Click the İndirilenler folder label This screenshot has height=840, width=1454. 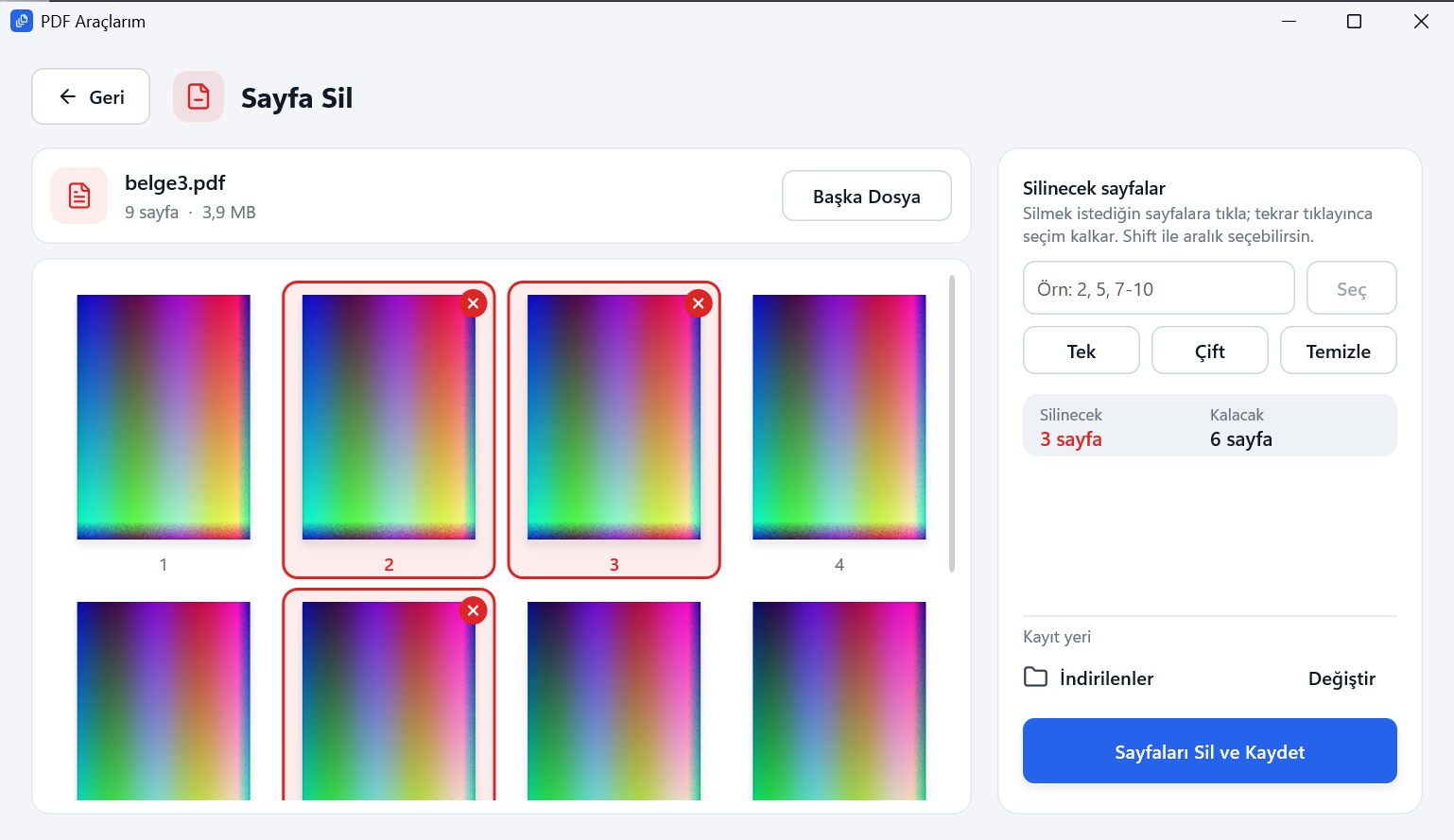[1106, 678]
